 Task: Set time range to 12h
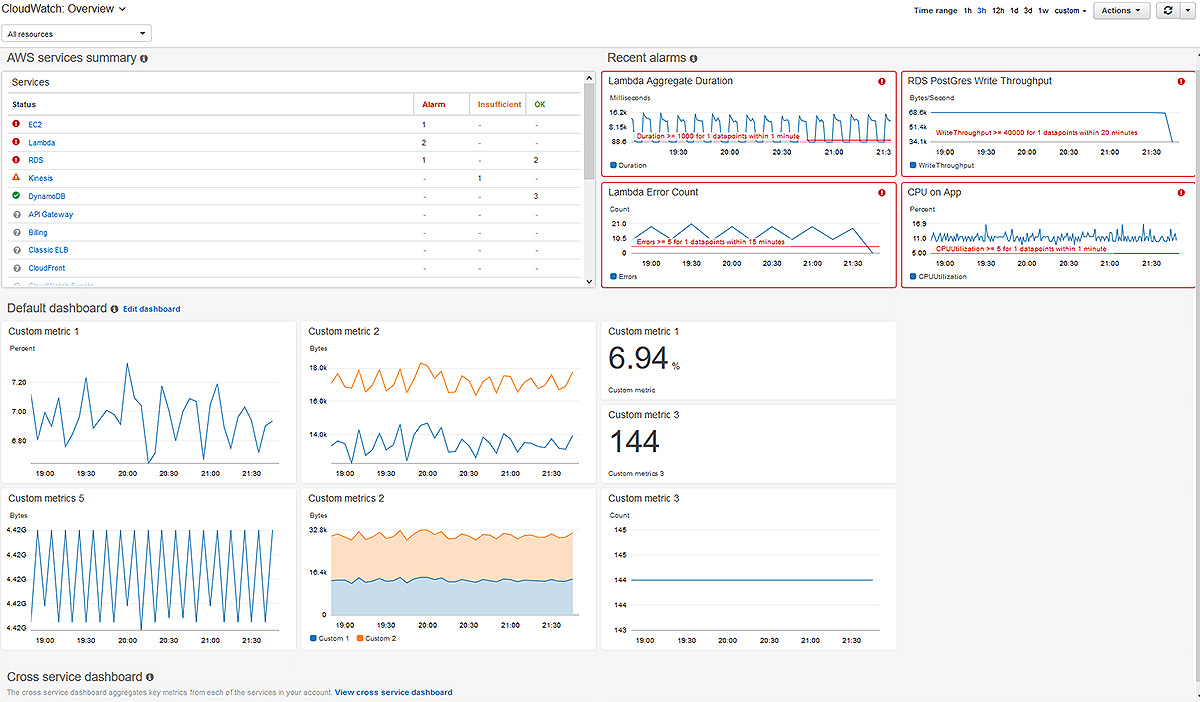(x=998, y=11)
